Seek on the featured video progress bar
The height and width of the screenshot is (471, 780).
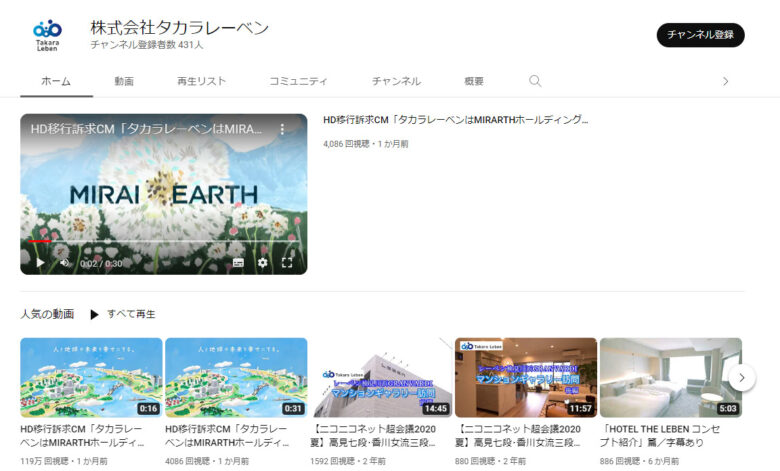click(164, 241)
